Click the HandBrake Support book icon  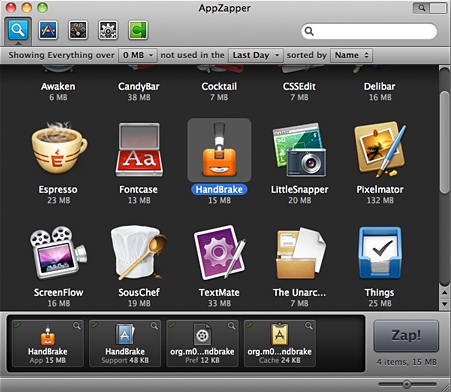125,335
